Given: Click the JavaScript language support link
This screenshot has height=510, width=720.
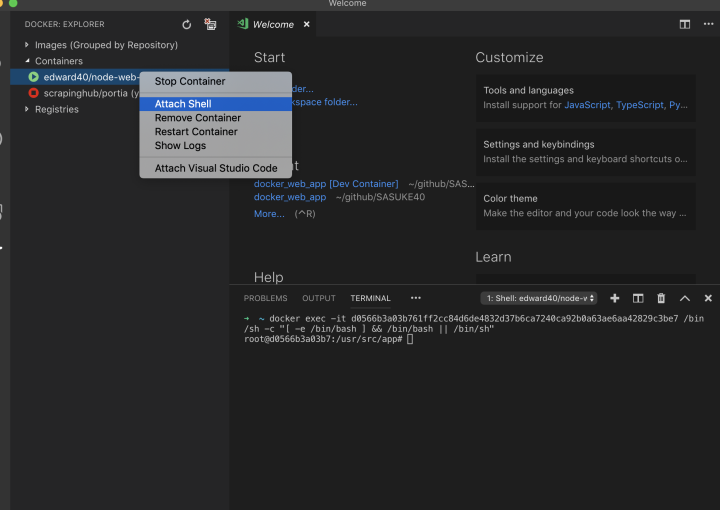Looking at the screenshot, I should point(587,104).
